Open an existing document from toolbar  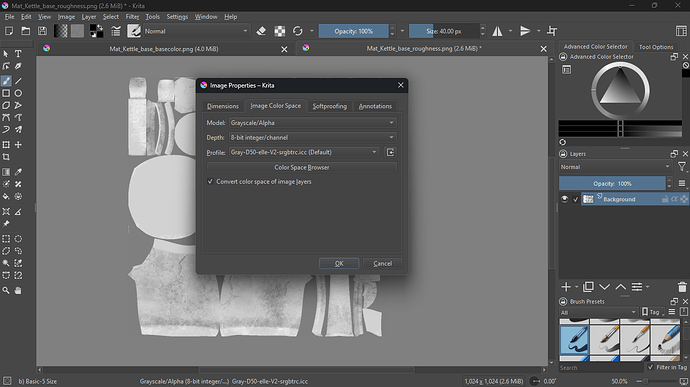(26, 31)
